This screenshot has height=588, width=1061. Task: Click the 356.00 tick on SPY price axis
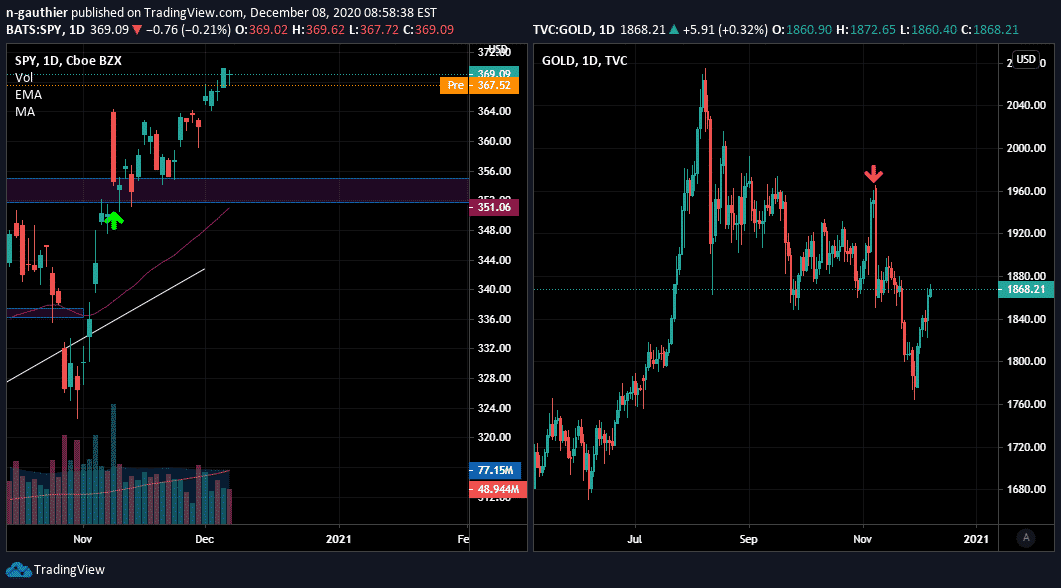click(494, 171)
